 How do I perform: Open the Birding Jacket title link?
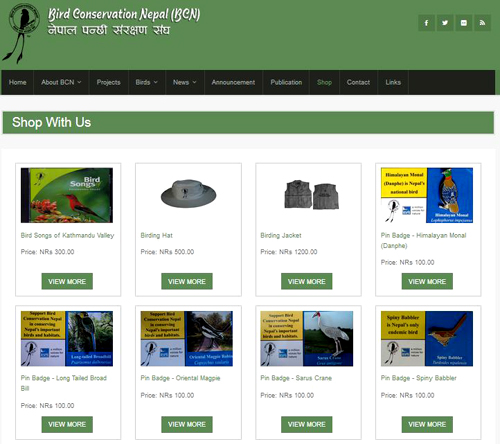[281, 236]
